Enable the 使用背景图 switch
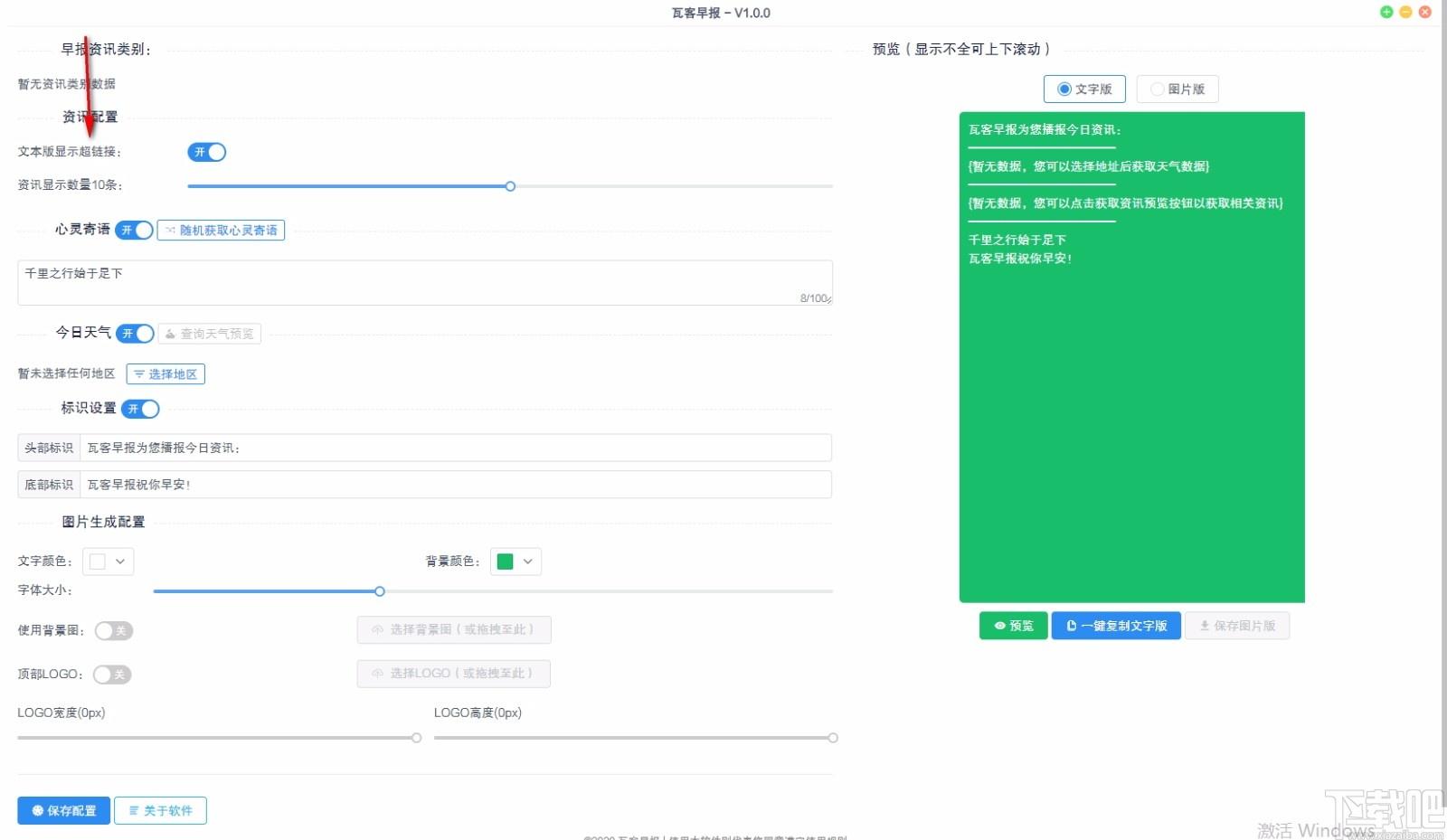 [x=114, y=631]
